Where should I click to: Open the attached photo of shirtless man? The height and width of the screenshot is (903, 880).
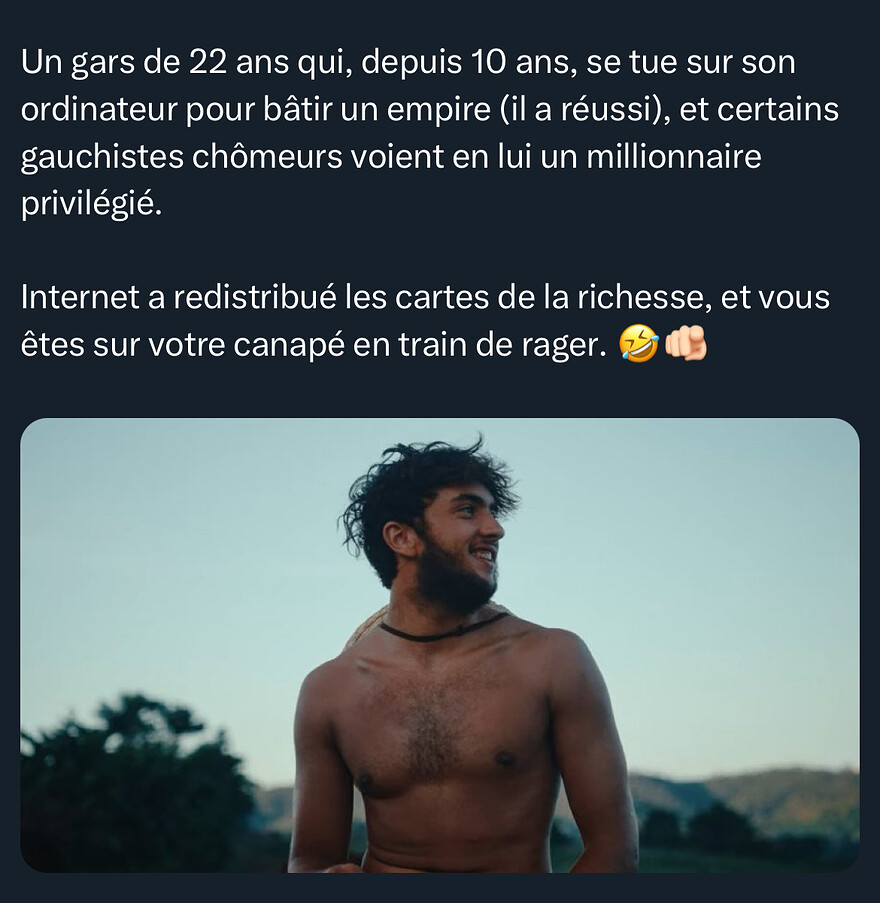click(440, 645)
